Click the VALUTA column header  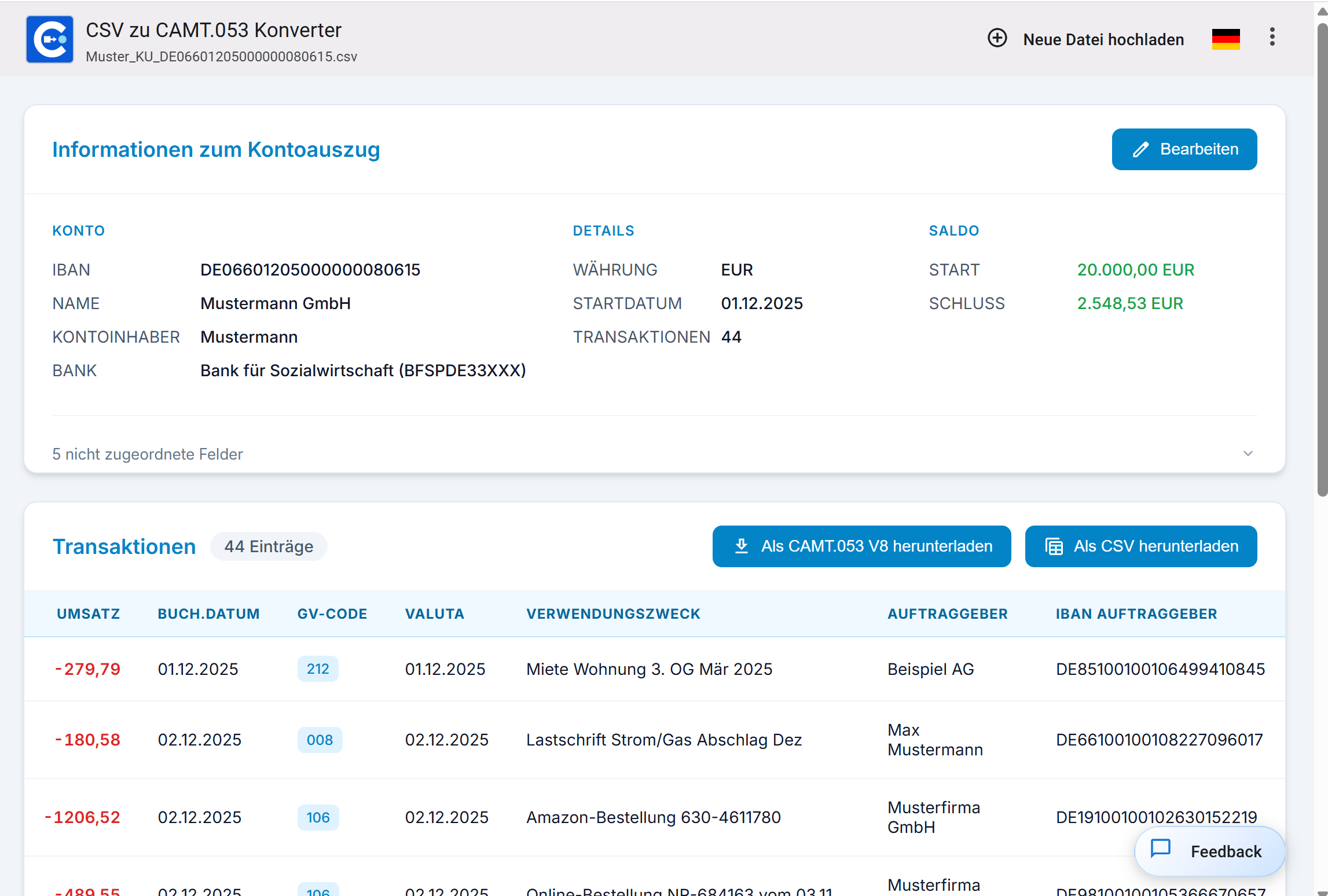(x=434, y=614)
